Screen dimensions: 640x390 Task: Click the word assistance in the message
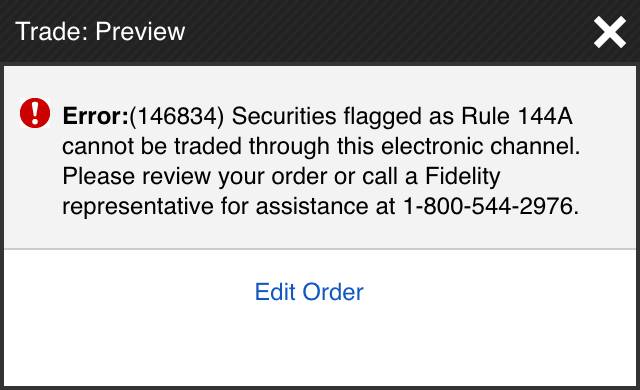312,206
